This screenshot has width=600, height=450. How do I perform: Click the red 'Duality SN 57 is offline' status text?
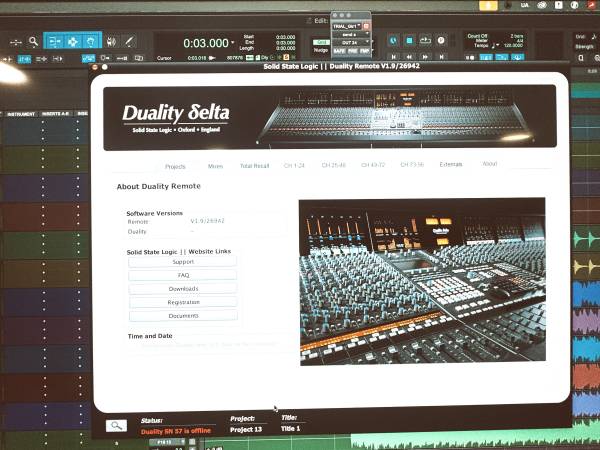176,431
